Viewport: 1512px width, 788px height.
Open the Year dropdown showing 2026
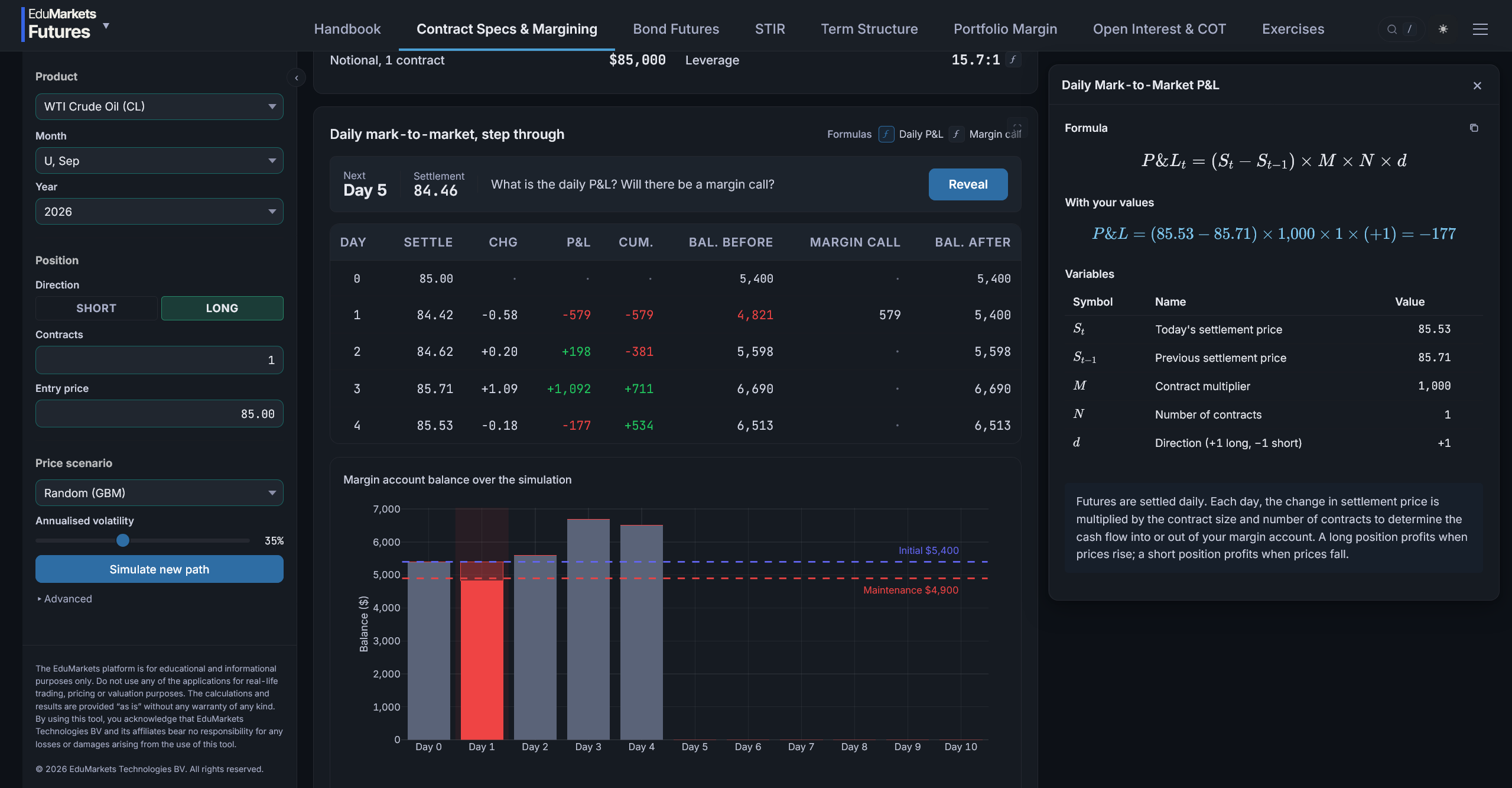(x=160, y=212)
